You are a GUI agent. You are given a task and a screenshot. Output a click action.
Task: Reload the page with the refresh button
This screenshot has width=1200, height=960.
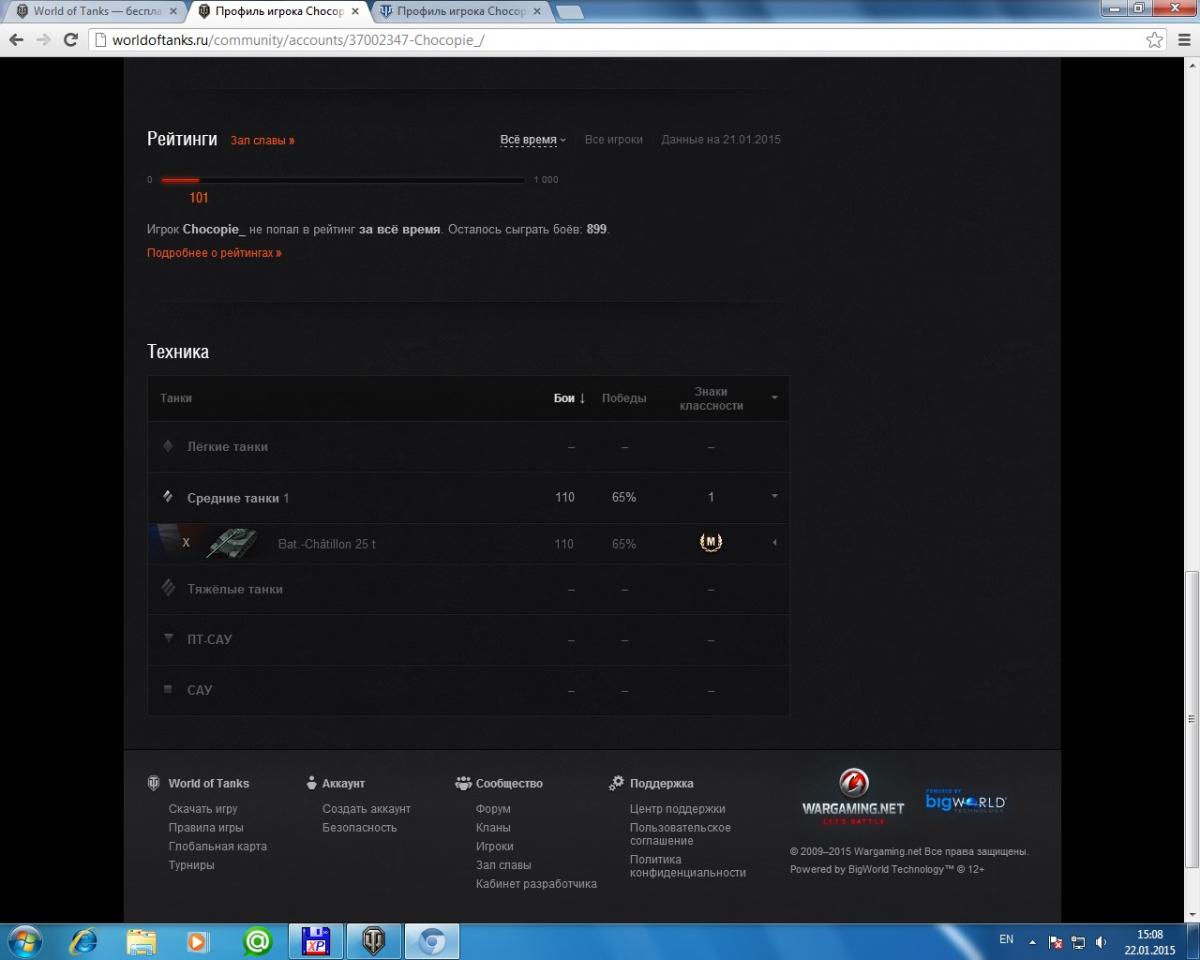click(70, 40)
